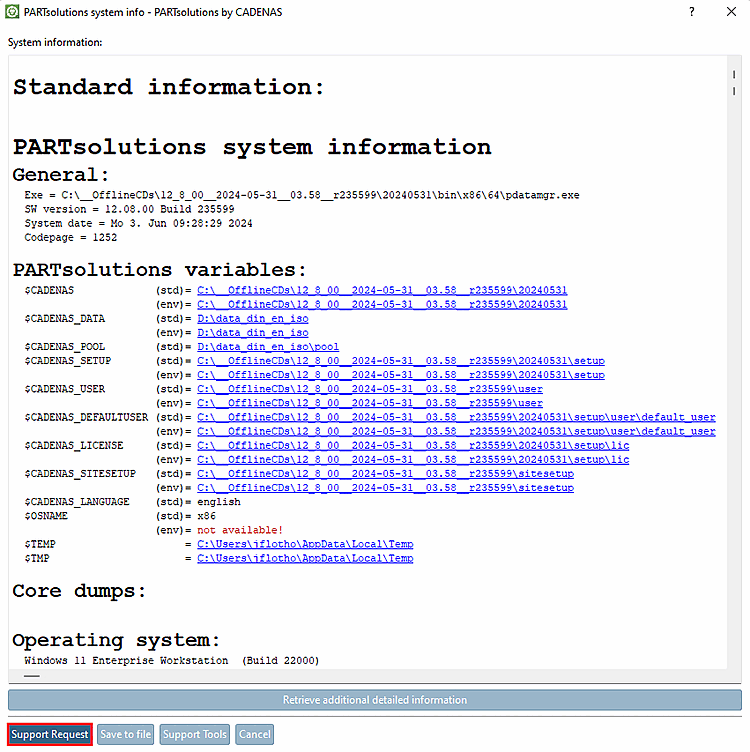750x752 pixels.
Task: Click the PARTsolutions app icon in title bar
Action: click(x=12, y=12)
